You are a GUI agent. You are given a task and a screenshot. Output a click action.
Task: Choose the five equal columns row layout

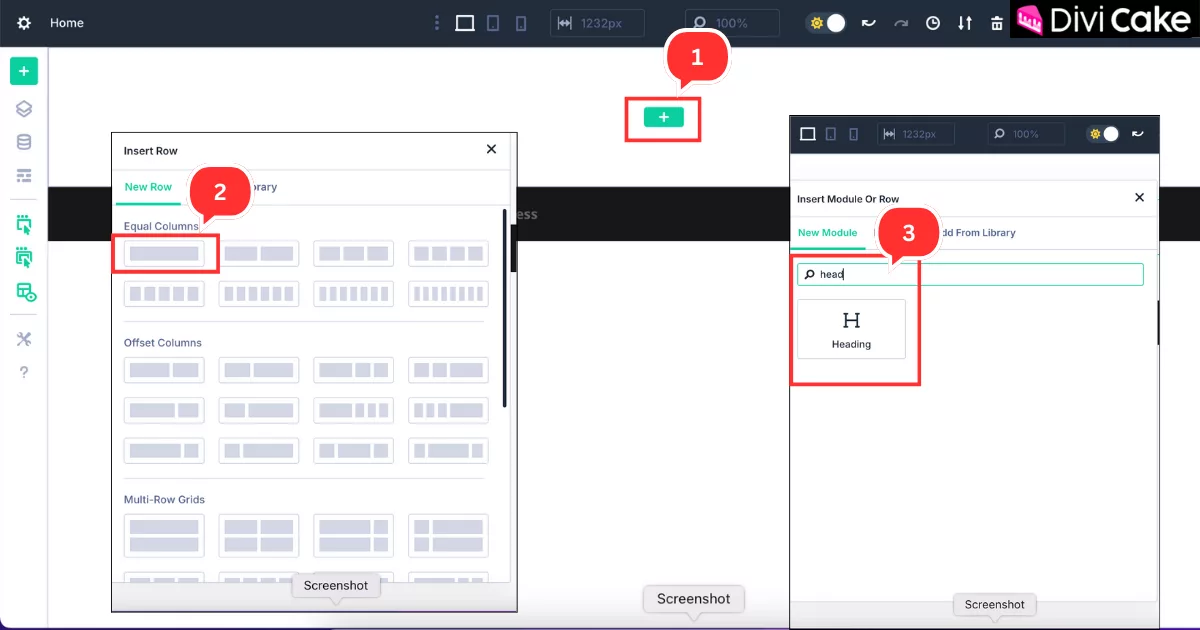point(164,294)
